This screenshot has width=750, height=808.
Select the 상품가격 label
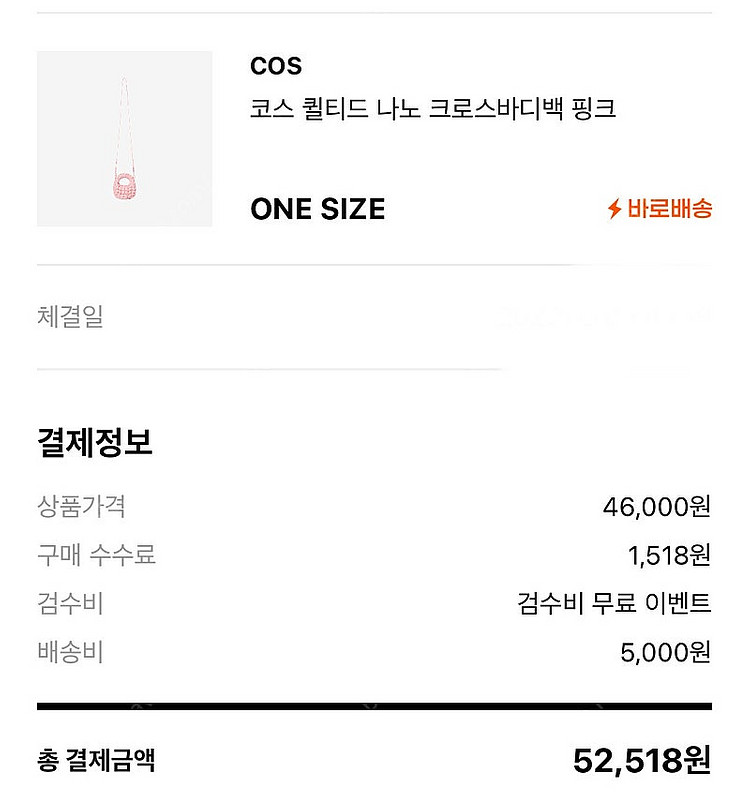[x=81, y=506]
